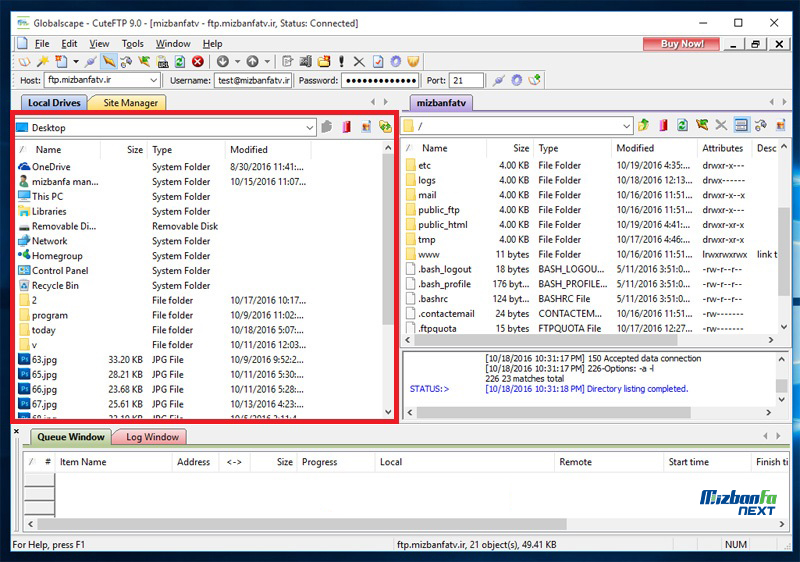The width and height of the screenshot is (800, 562).
Task: Click the exclamation mark toolbar icon
Action: (x=341, y=62)
